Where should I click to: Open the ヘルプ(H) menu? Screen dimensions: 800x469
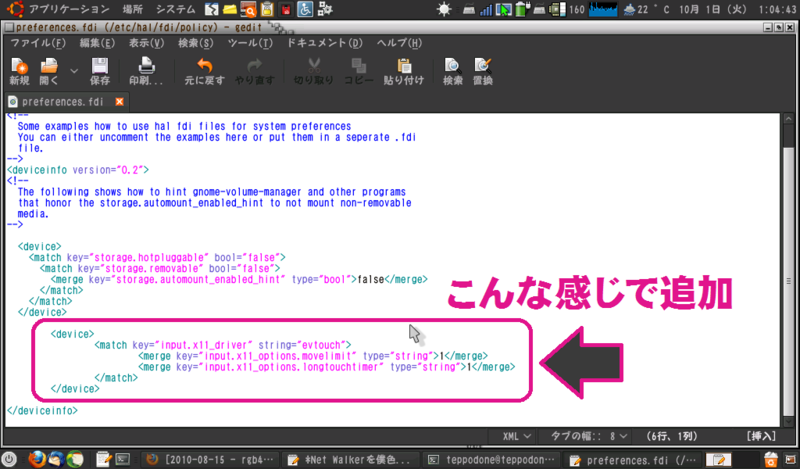[x=399, y=43]
